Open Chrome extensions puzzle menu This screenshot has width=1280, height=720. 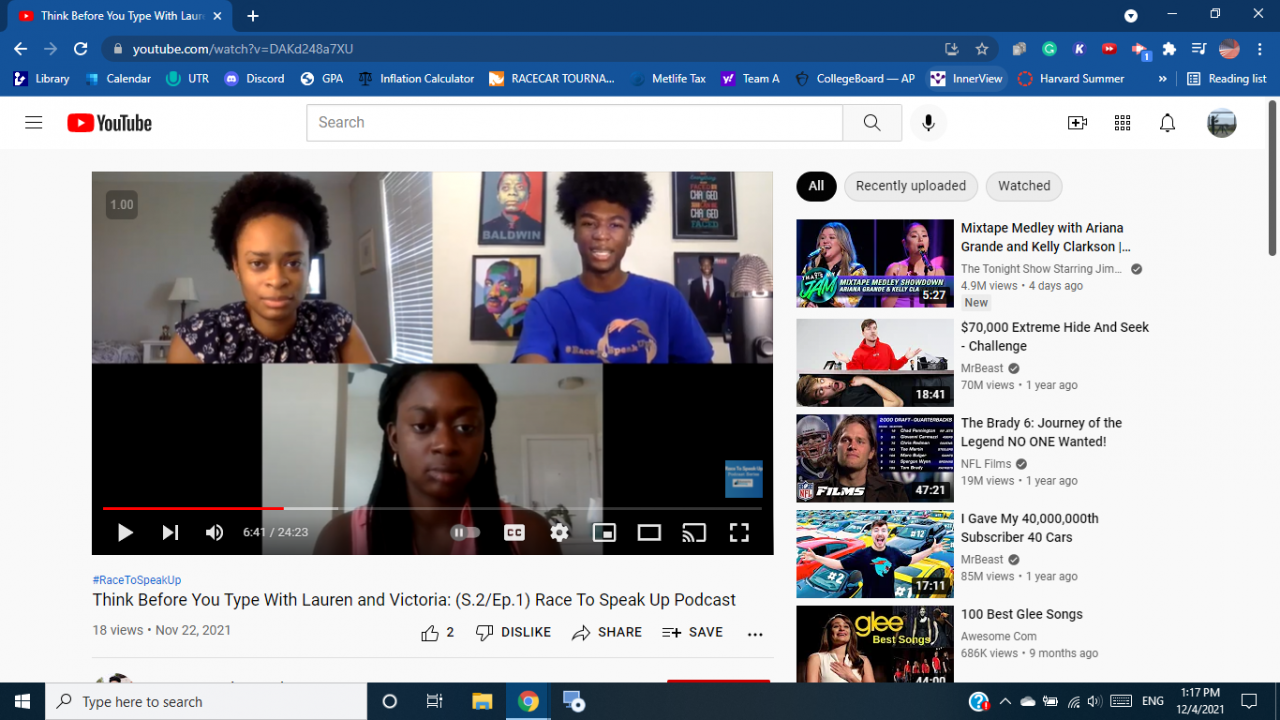[1169, 49]
